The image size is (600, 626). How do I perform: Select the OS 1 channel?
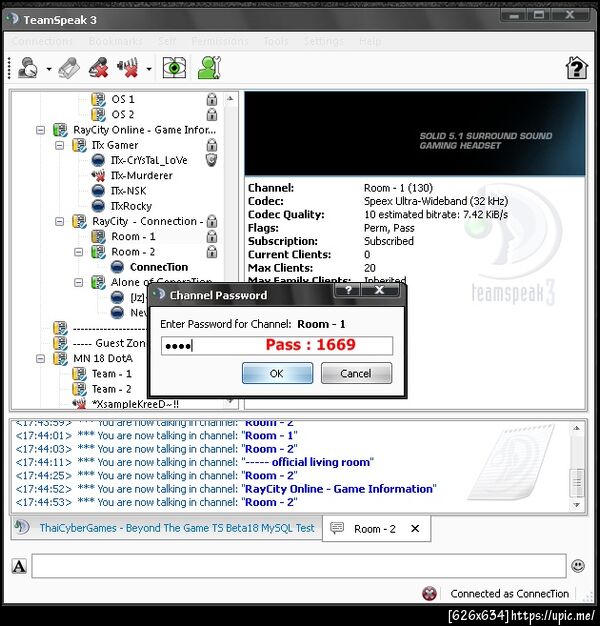123,99
